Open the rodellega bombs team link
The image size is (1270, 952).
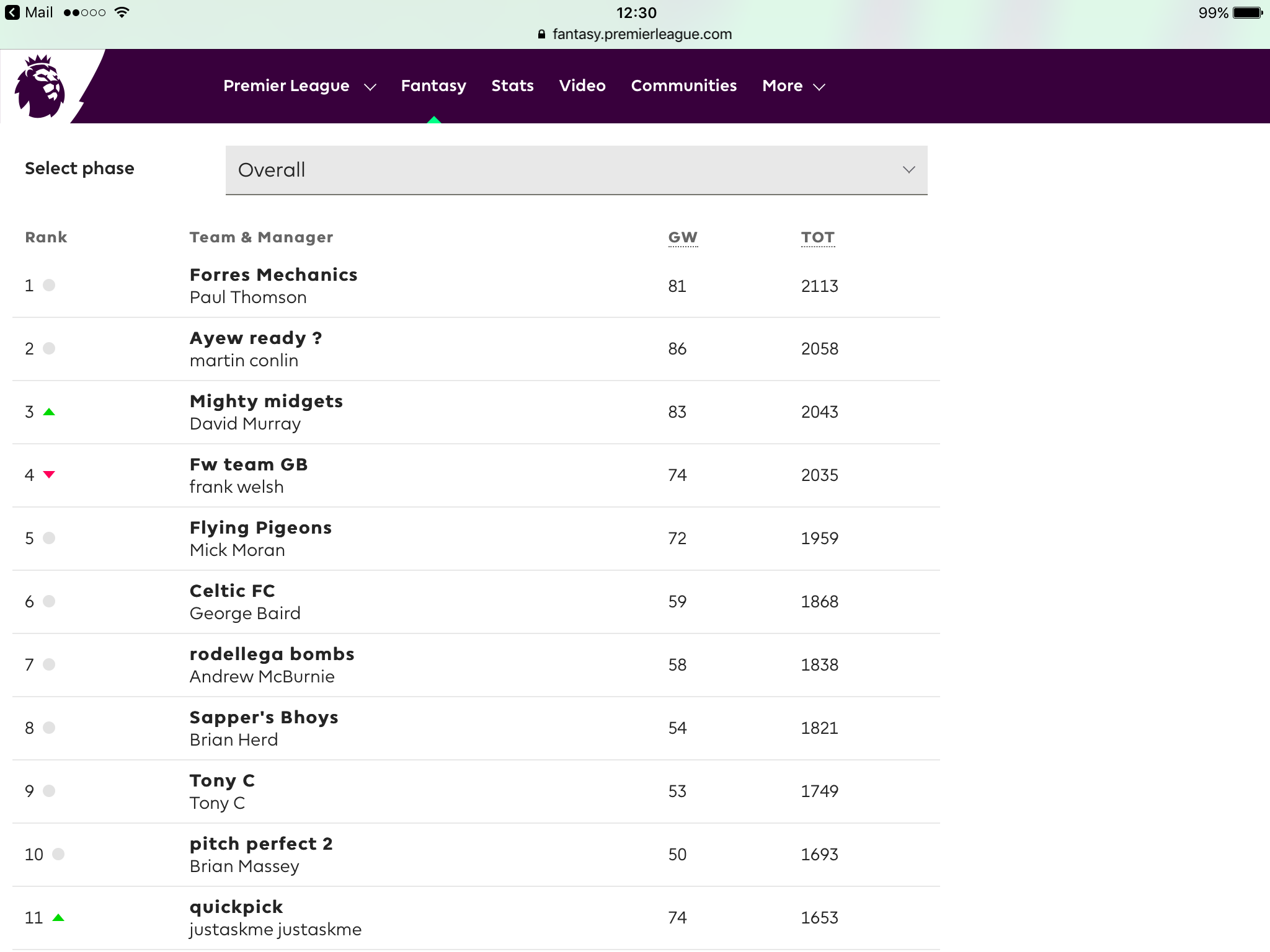272,654
